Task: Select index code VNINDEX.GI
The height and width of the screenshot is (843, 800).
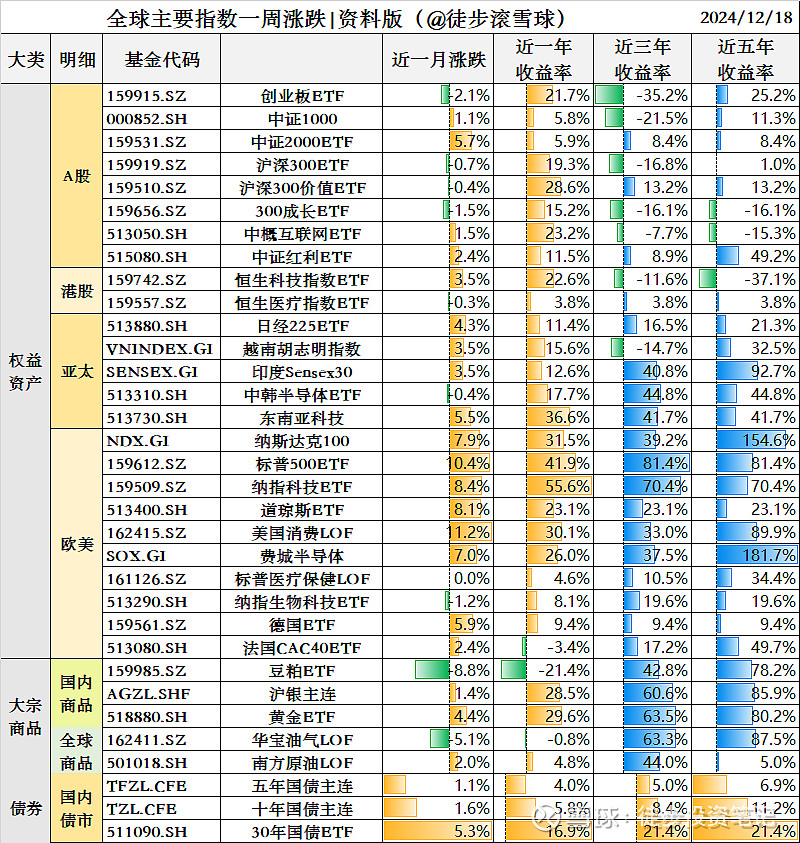Action: click(160, 349)
